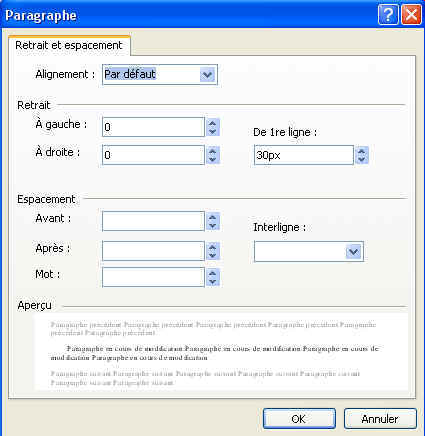Click the Mot spacing input field
The height and width of the screenshot is (436, 425).
pyautogui.click(x=153, y=277)
